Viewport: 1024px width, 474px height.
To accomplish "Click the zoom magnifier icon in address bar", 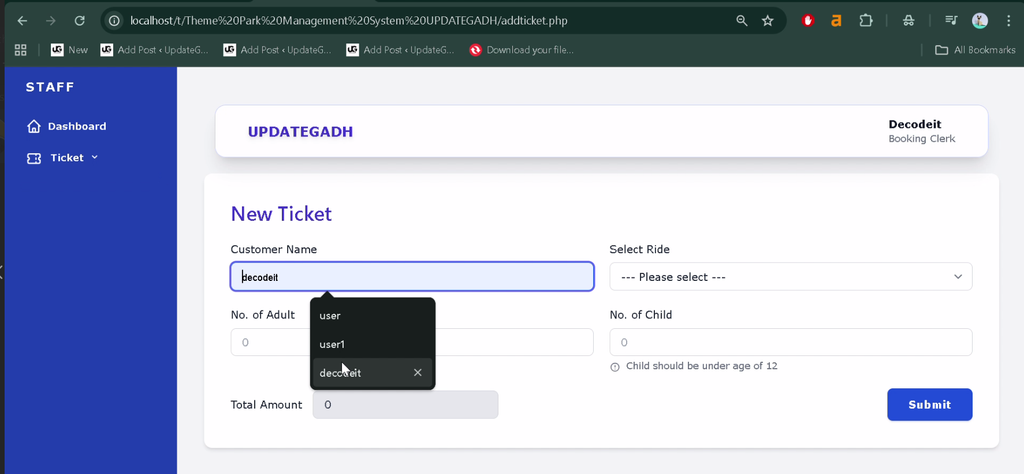I will pyautogui.click(x=742, y=21).
